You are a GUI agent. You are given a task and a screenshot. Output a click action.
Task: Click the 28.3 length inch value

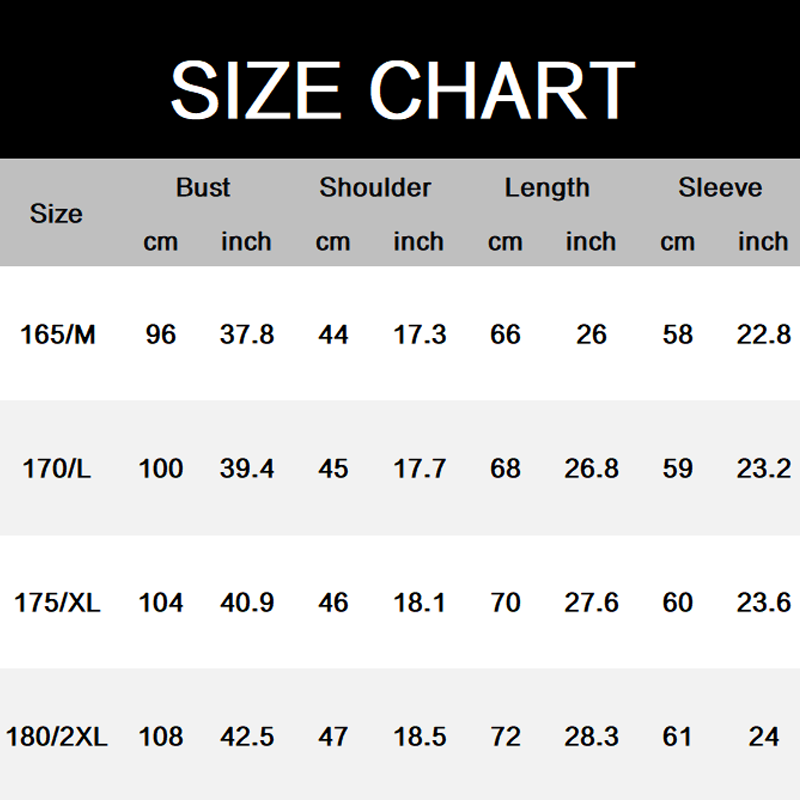(x=591, y=738)
